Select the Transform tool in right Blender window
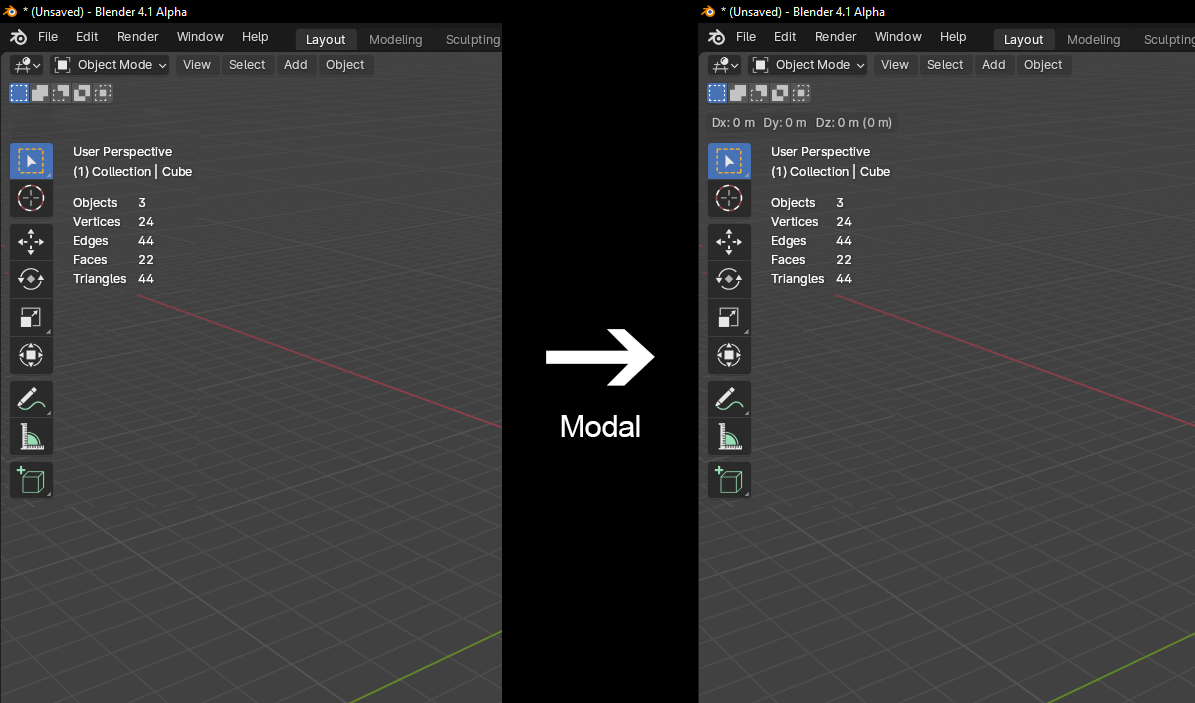Screen dimensions: 1195x703 click(729, 355)
